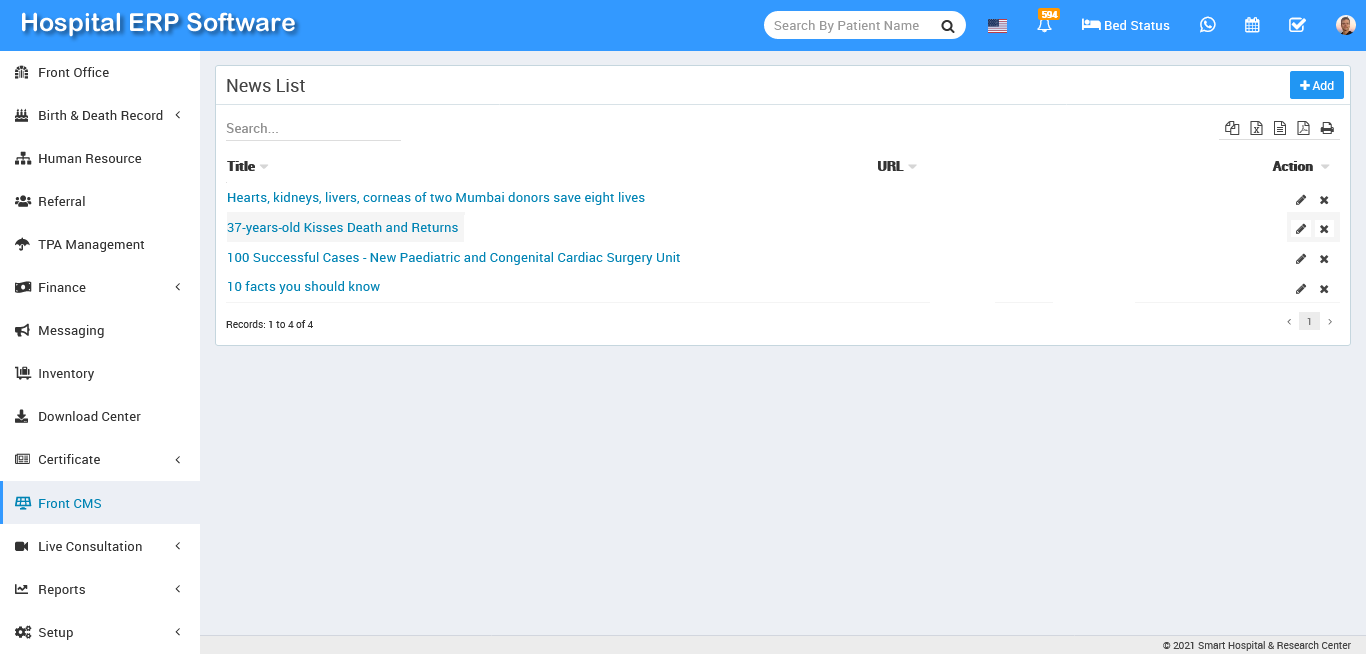Click the Add news button
This screenshot has width=1366, height=654.
(x=1316, y=86)
